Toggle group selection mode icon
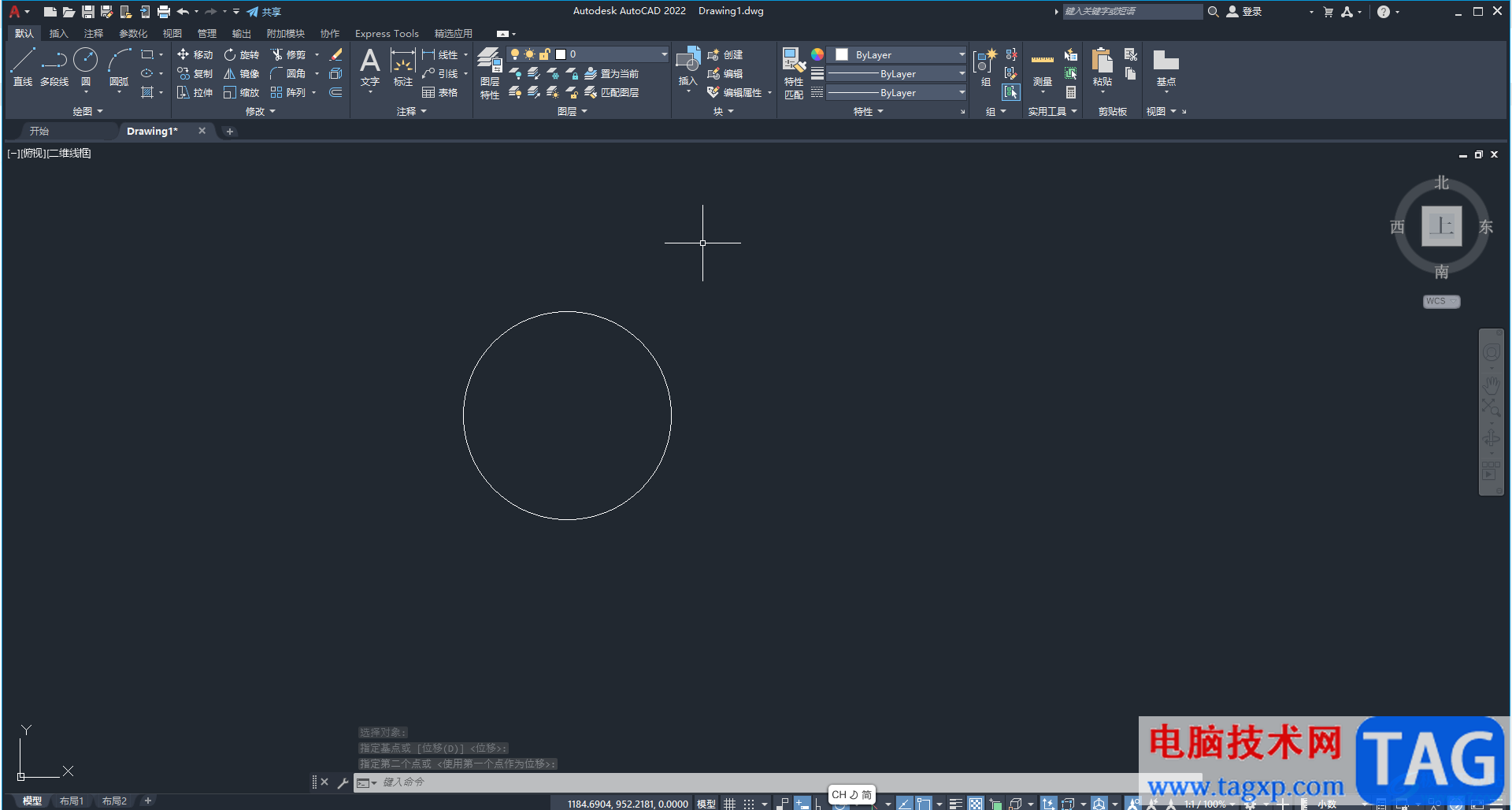1512x810 pixels. pos(1011,92)
